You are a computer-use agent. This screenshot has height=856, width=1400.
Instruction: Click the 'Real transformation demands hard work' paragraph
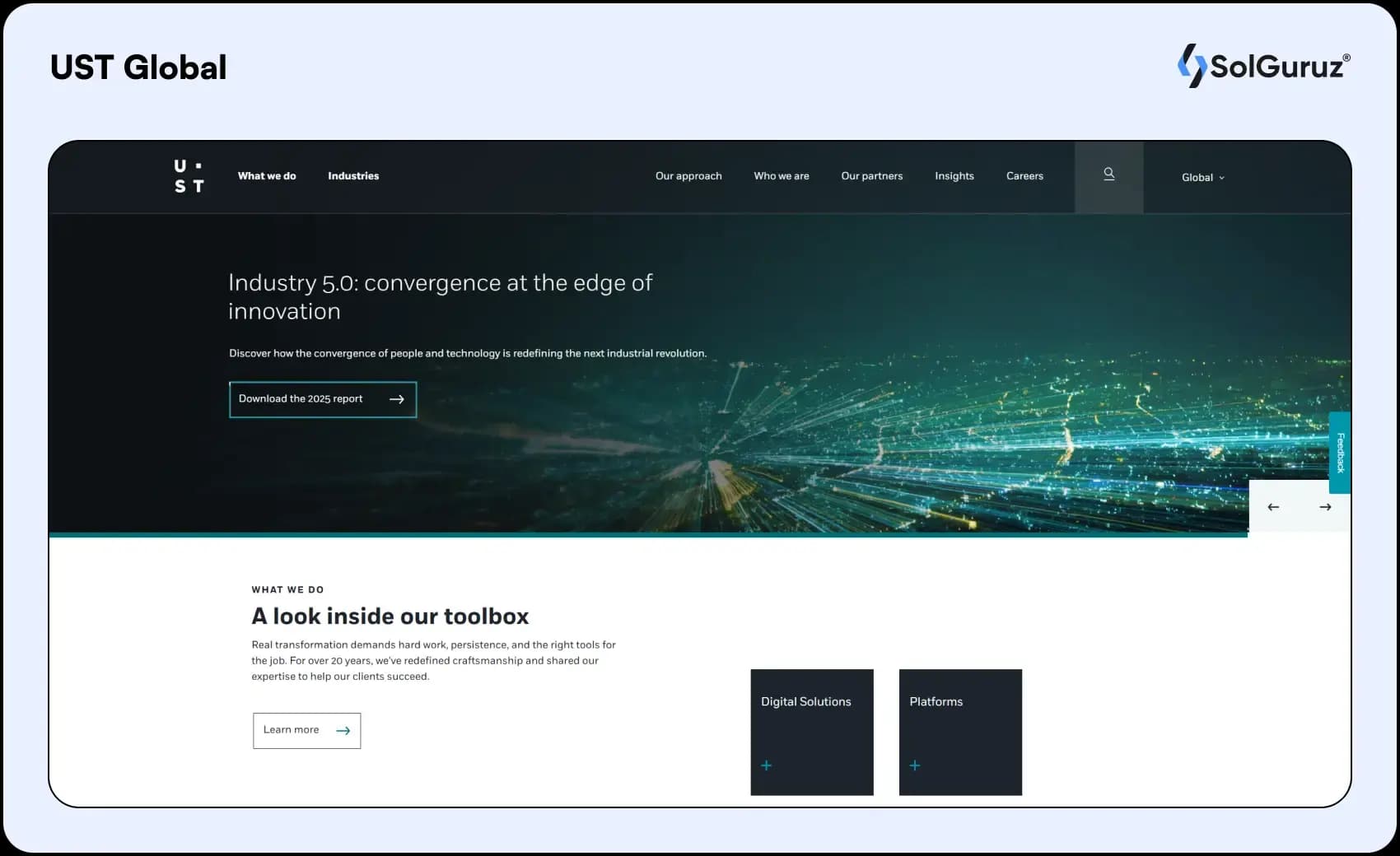(x=434, y=661)
